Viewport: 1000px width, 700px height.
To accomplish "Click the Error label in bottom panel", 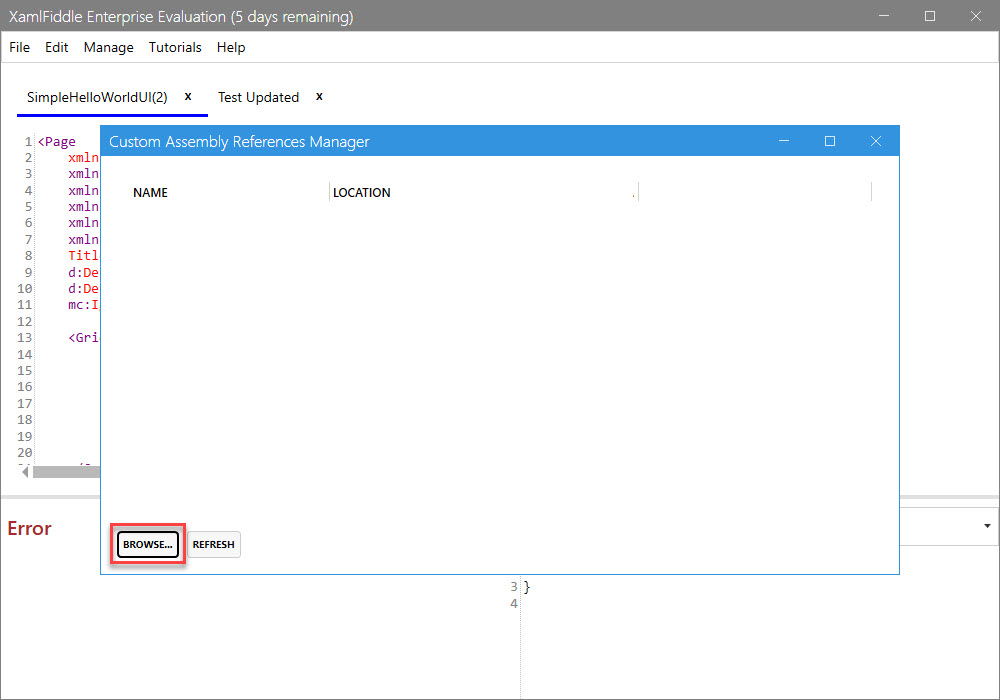I will (29, 529).
